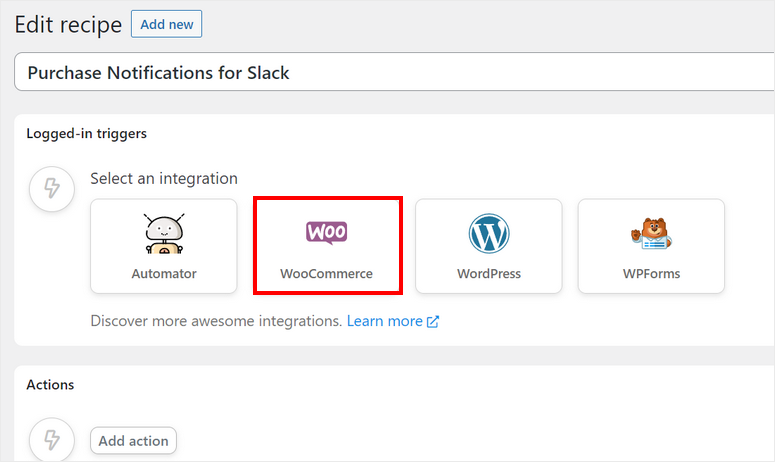
Task: Select the WooCommerce integration label
Action: coord(326,273)
